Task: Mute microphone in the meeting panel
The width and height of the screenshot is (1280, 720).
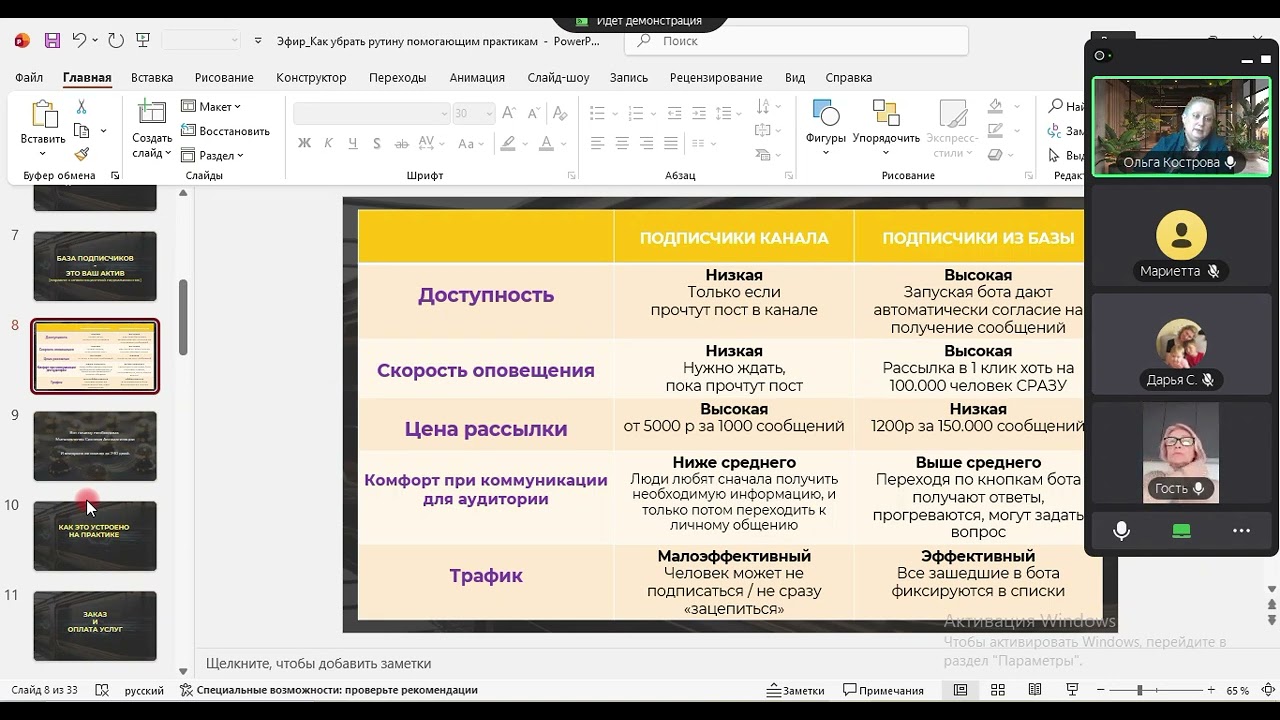Action: click(1121, 531)
